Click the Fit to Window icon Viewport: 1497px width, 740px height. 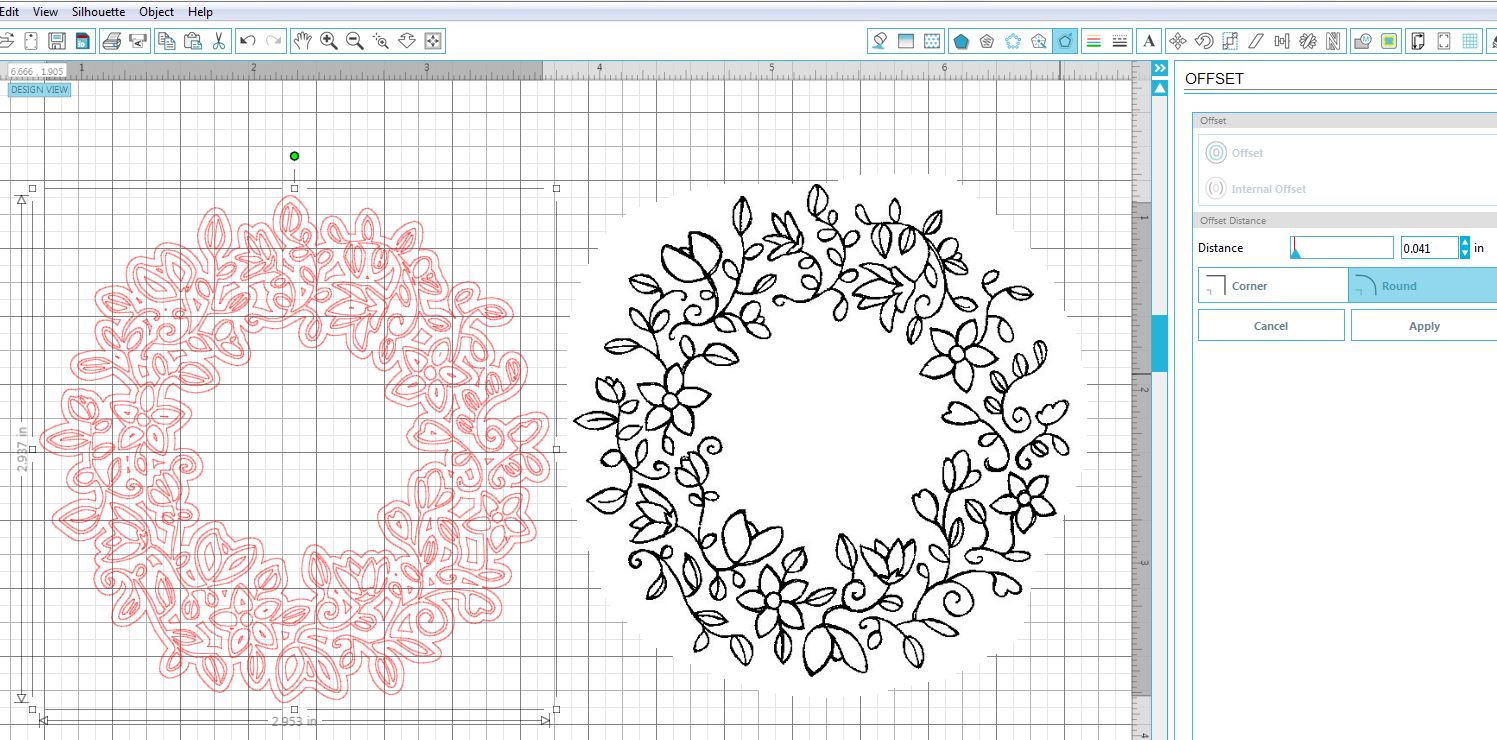pos(433,41)
